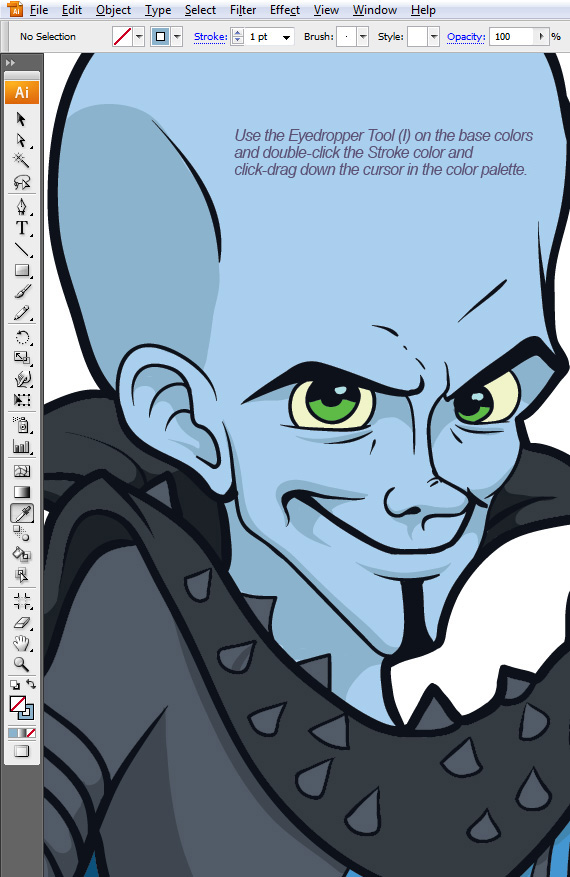Viewport: 570px width, 877px height.
Task: Open Stroke color dropdown arrow
Action: 177,37
